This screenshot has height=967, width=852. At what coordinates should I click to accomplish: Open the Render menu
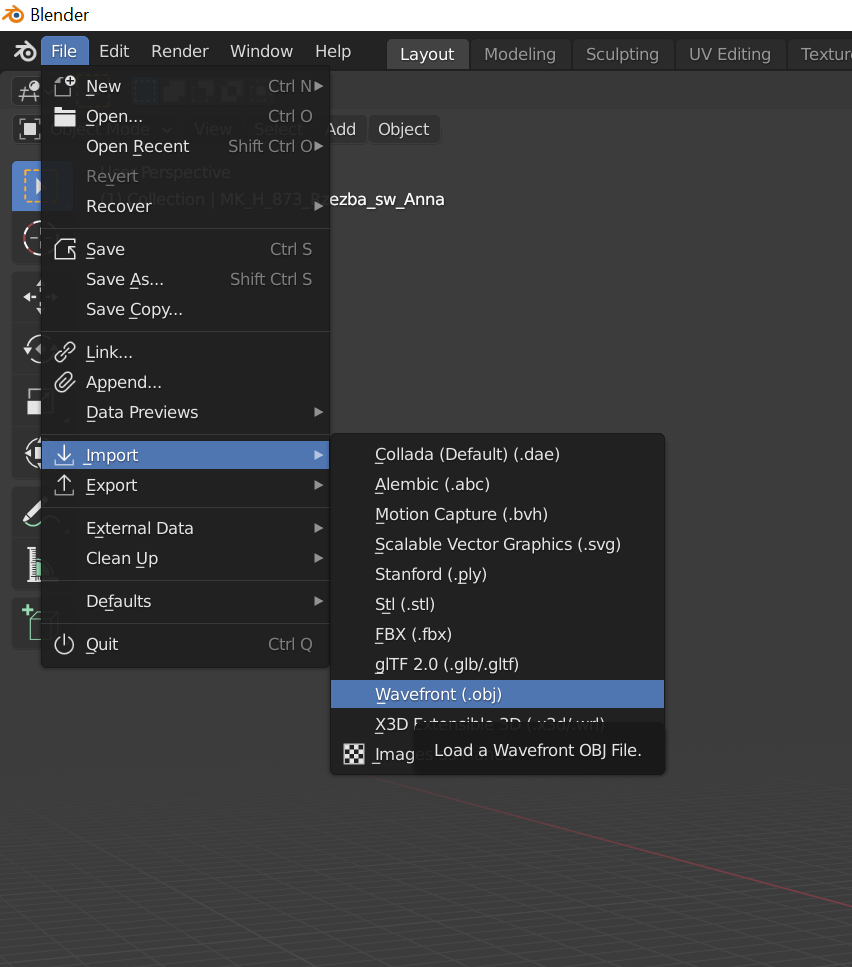(x=180, y=51)
